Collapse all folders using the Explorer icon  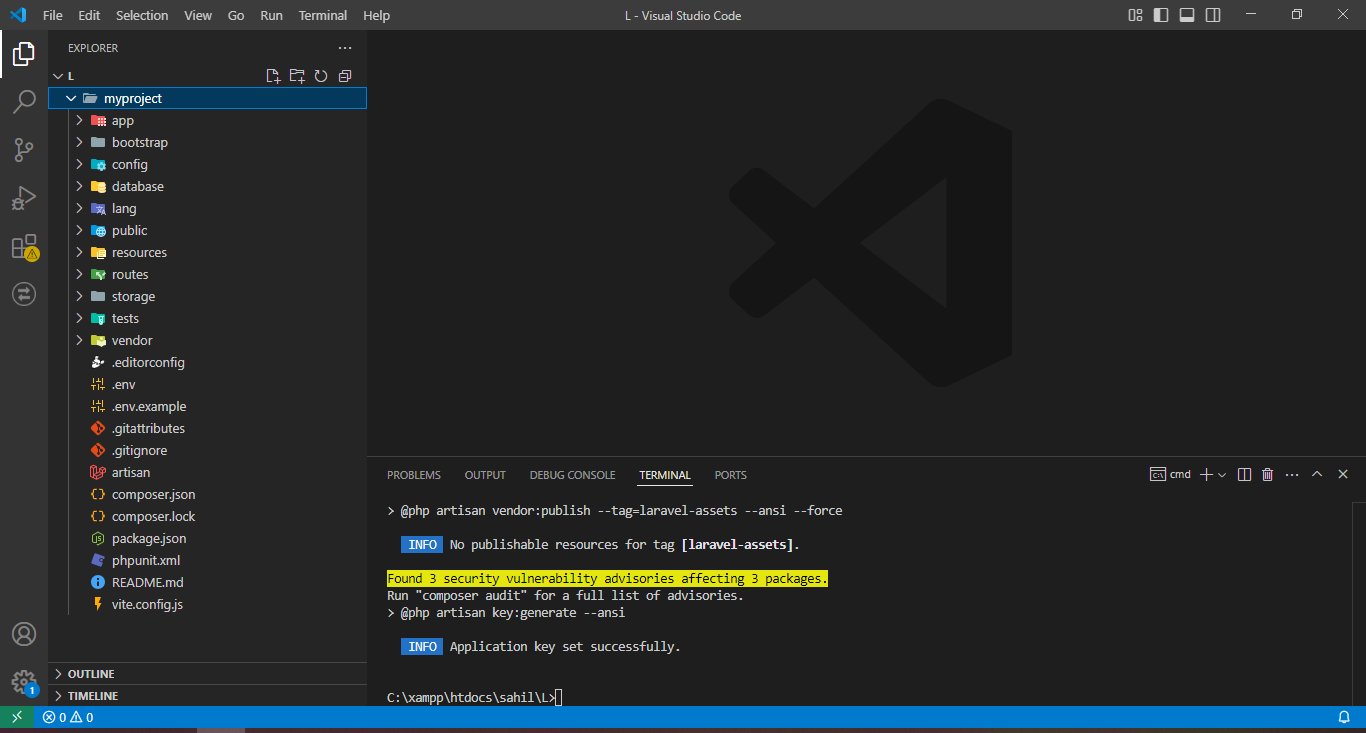pos(345,75)
